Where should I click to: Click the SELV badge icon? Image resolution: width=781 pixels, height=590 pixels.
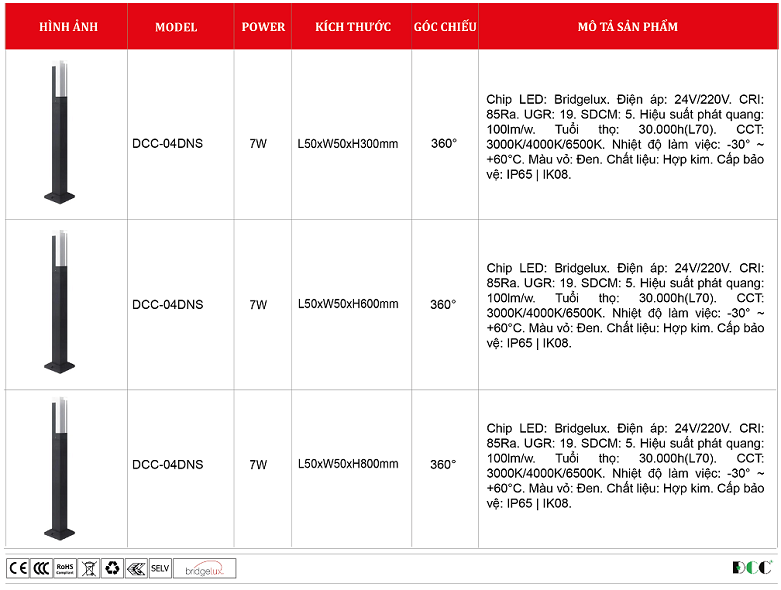click(160, 568)
